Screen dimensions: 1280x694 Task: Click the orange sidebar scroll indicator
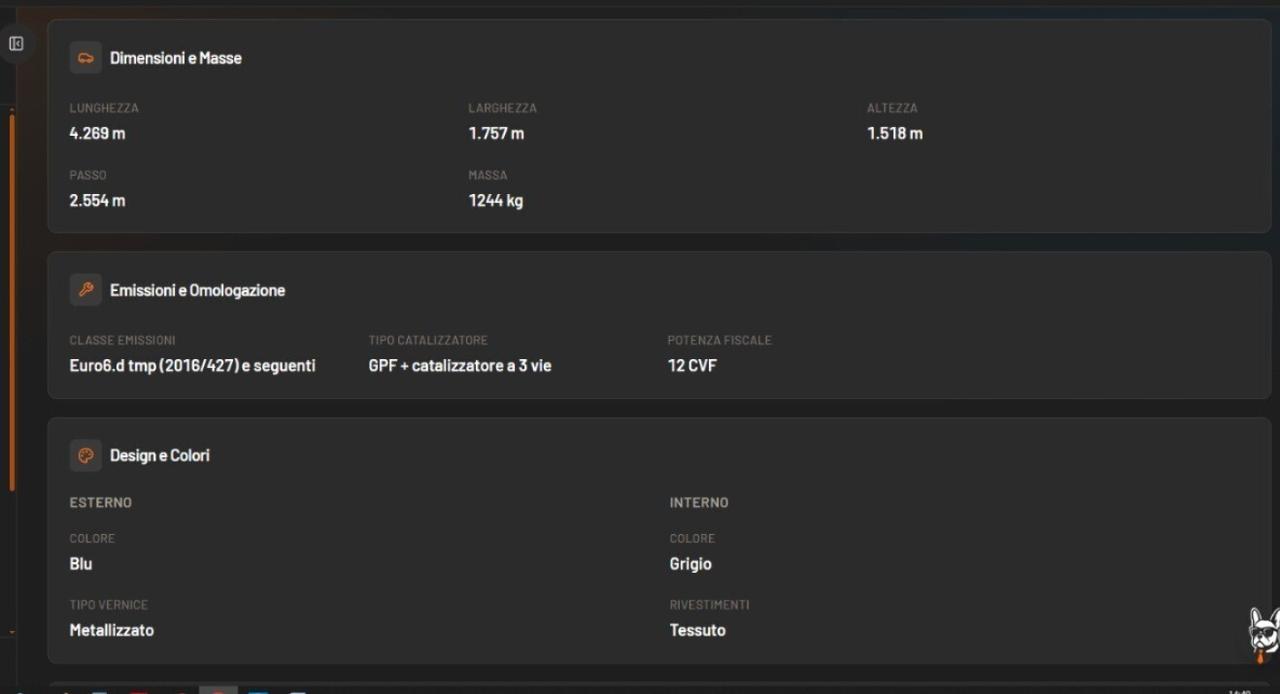(x=12, y=302)
